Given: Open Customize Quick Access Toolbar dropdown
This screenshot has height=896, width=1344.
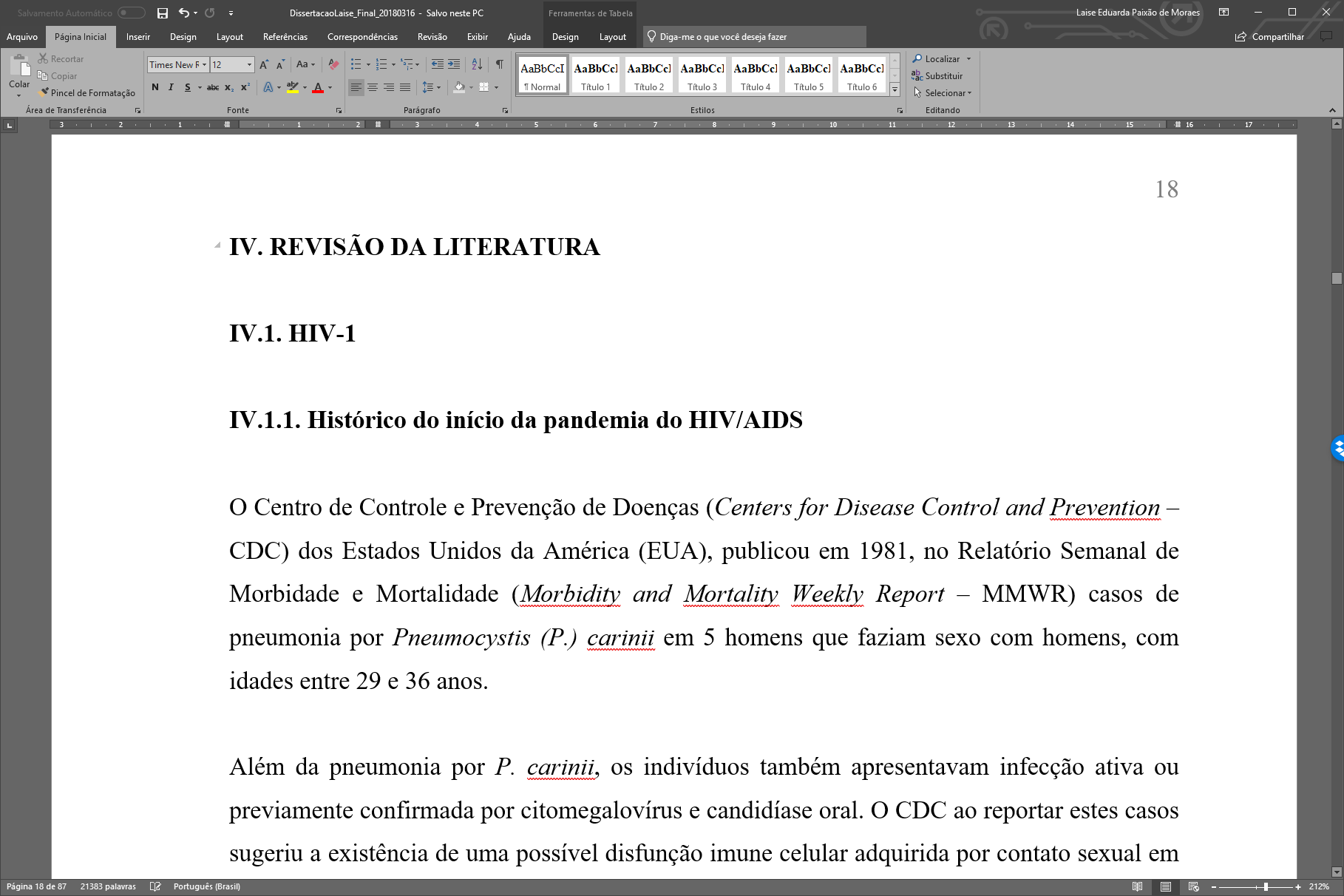Looking at the screenshot, I should 231,13.
